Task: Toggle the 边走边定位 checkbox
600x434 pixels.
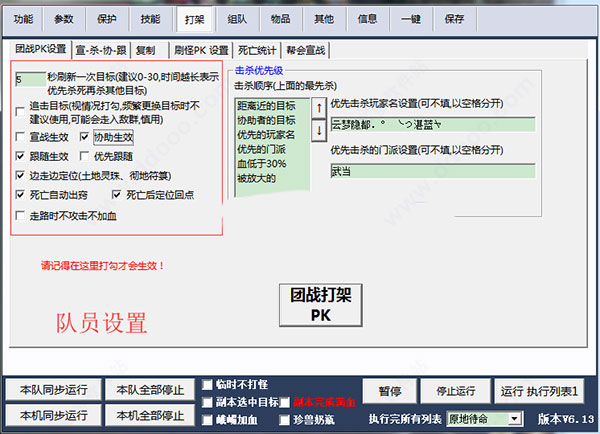Action: click(20, 175)
